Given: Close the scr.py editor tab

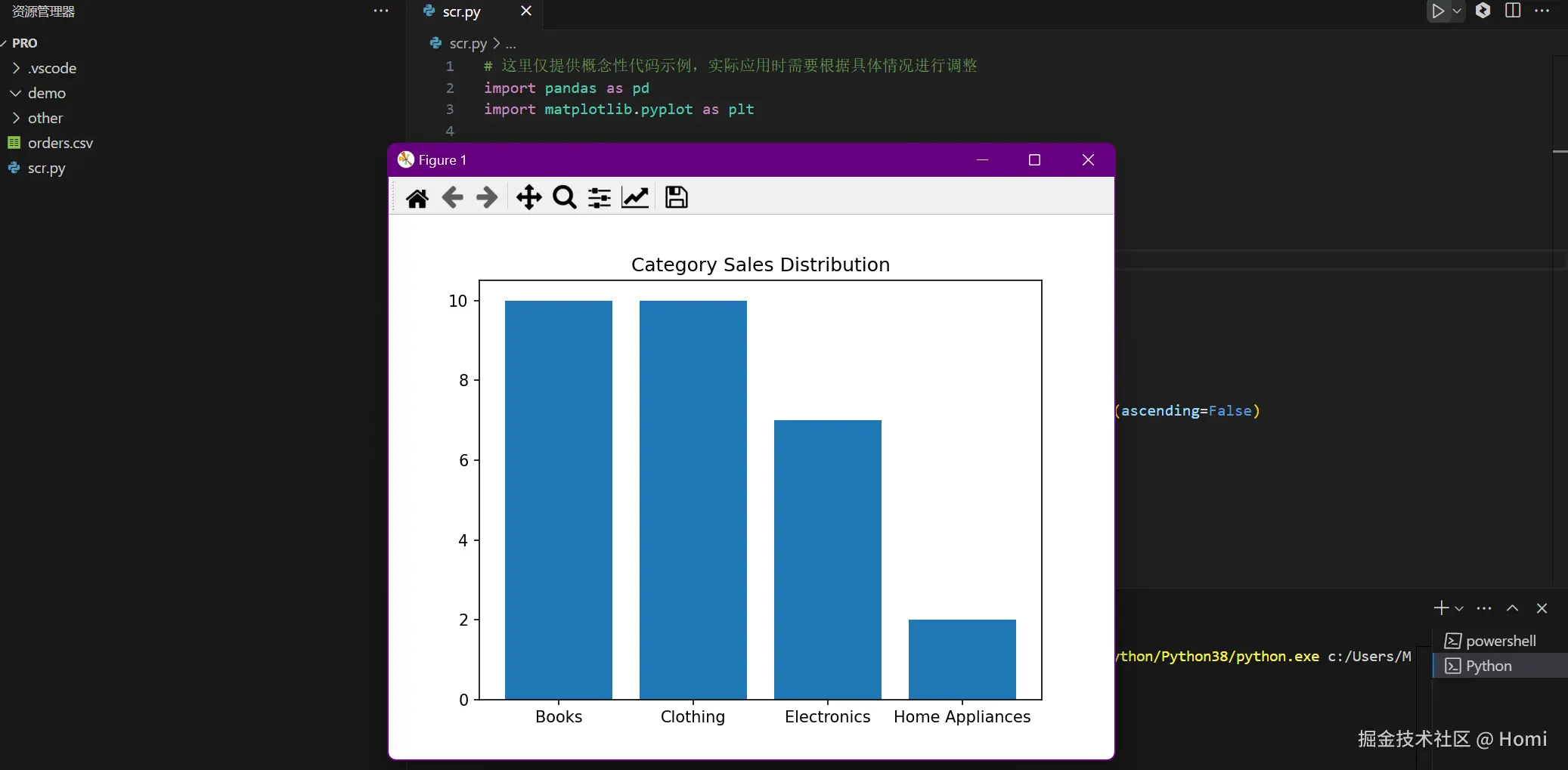Looking at the screenshot, I should point(526,11).
